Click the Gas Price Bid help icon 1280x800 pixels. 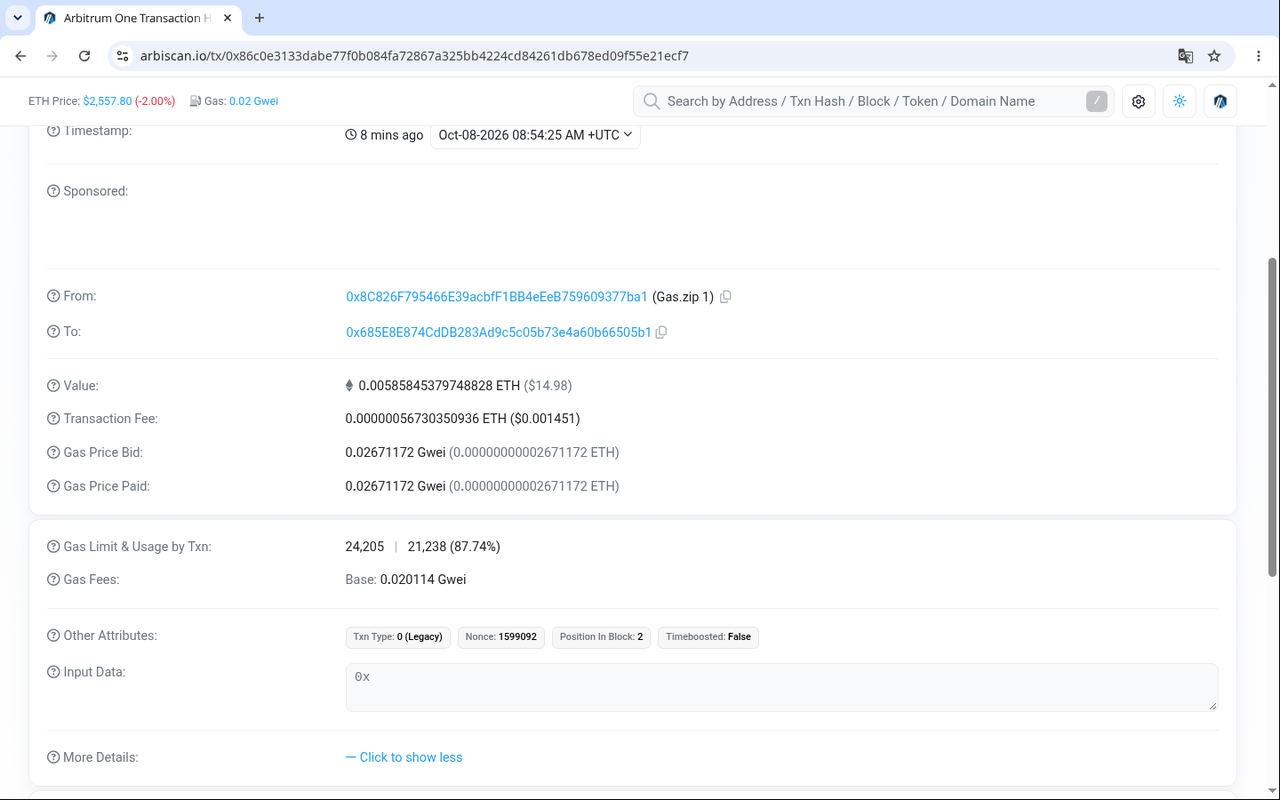coord(54,453)
